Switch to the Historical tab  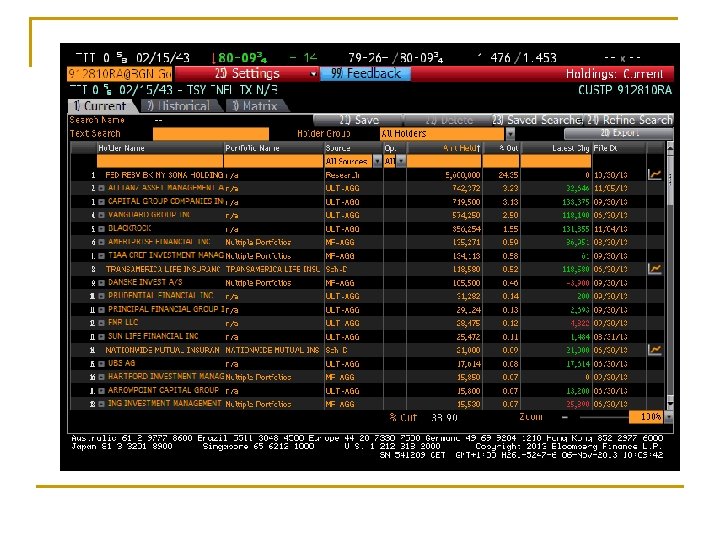[181, 106]
